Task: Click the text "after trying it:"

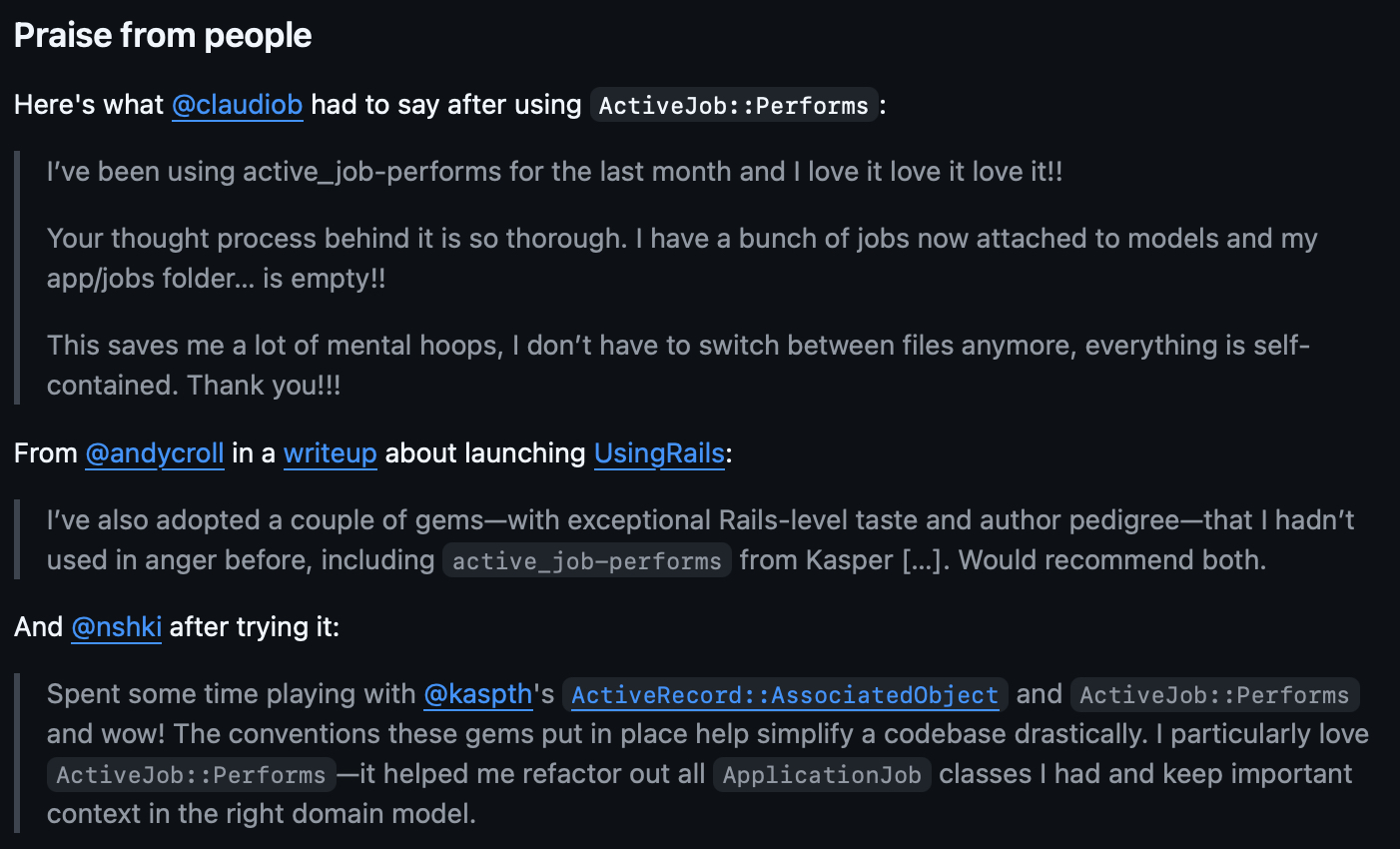Action: point(255,627)
